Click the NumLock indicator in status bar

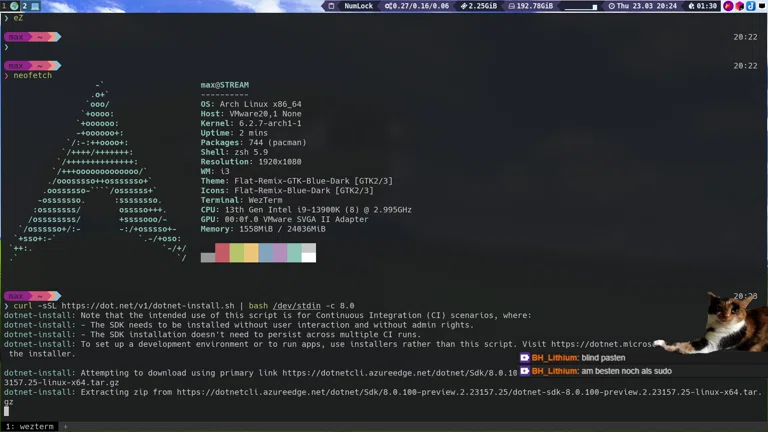click(357, 6)
